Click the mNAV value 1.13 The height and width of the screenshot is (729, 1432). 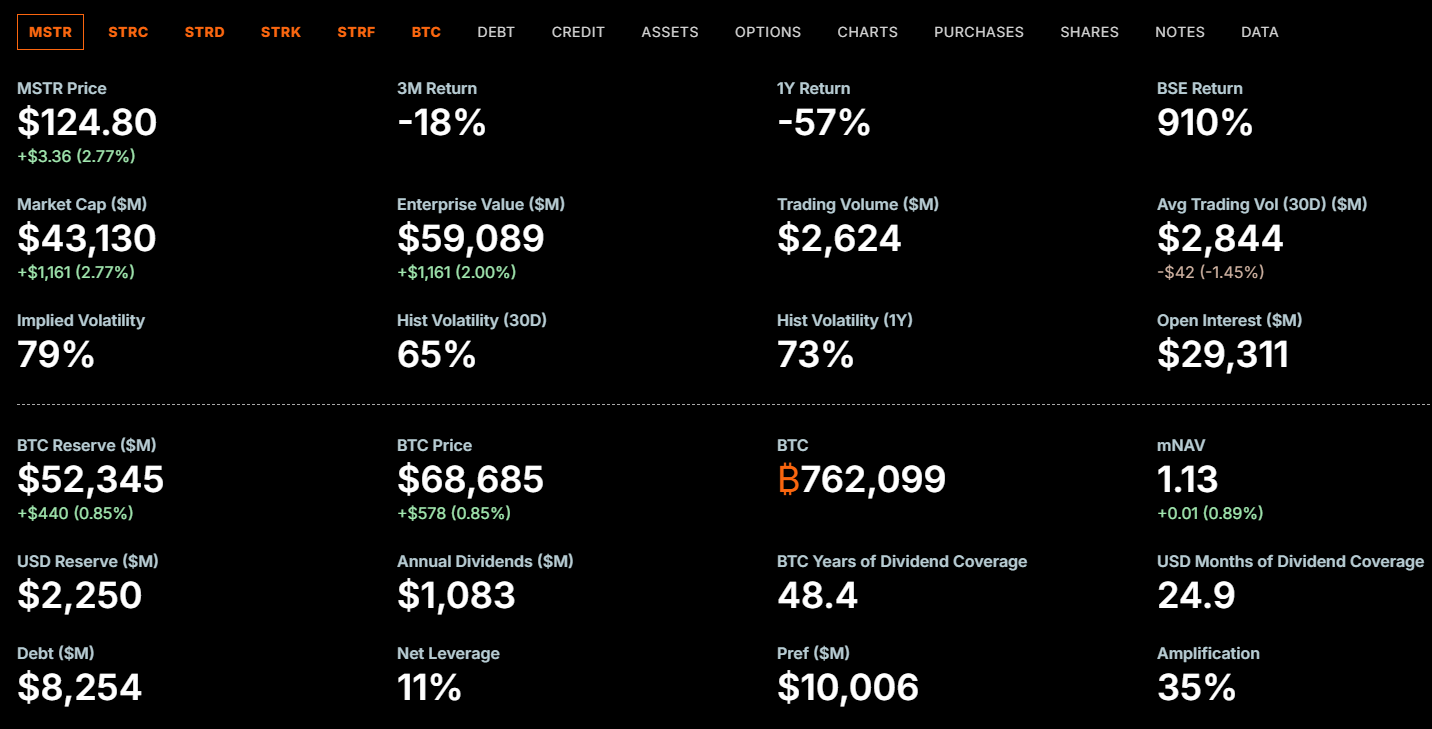(1187, 480)
